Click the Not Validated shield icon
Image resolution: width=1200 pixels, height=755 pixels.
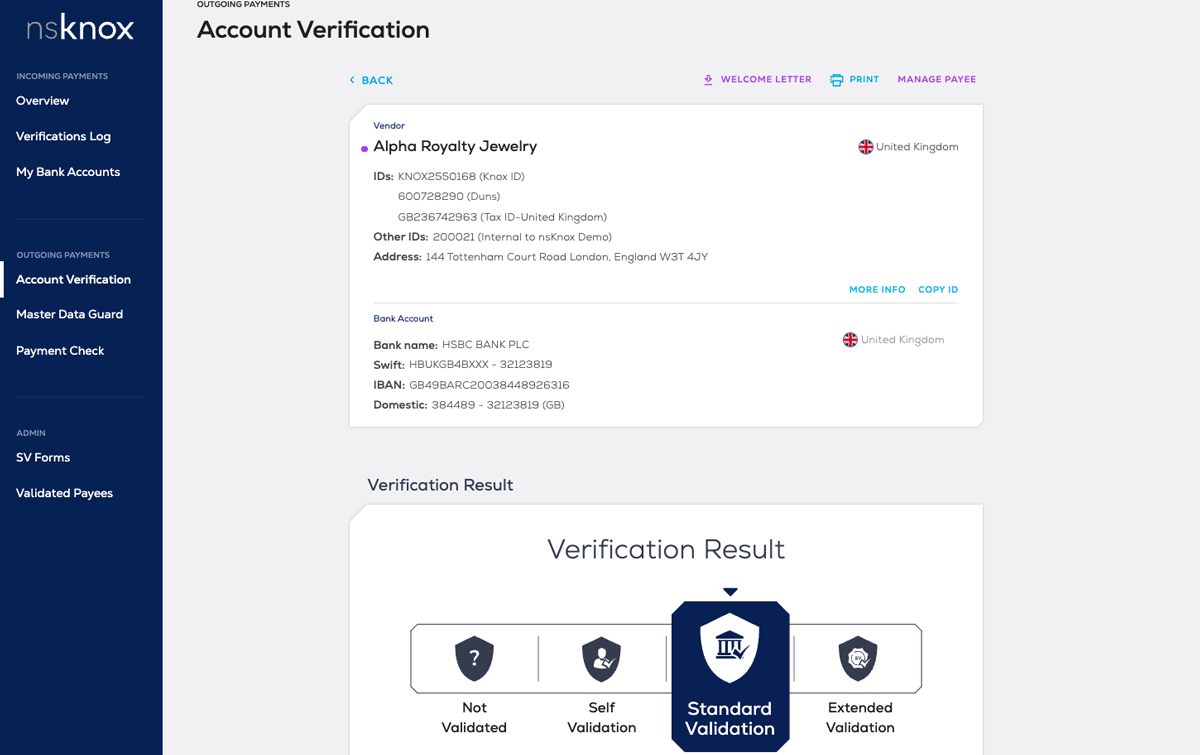pos(474,658)
